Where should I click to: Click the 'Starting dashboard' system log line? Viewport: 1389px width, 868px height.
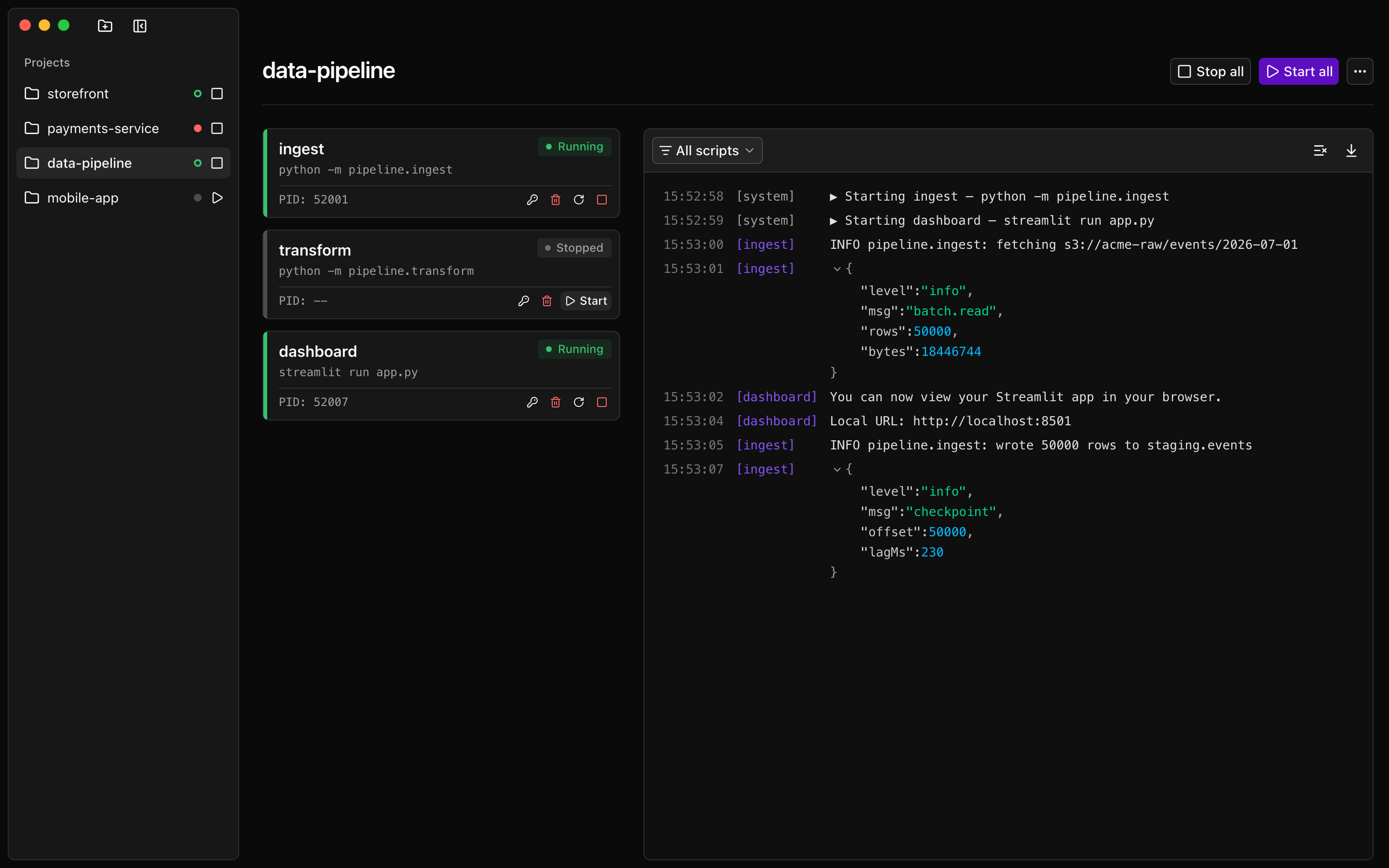tap(992, 220)
